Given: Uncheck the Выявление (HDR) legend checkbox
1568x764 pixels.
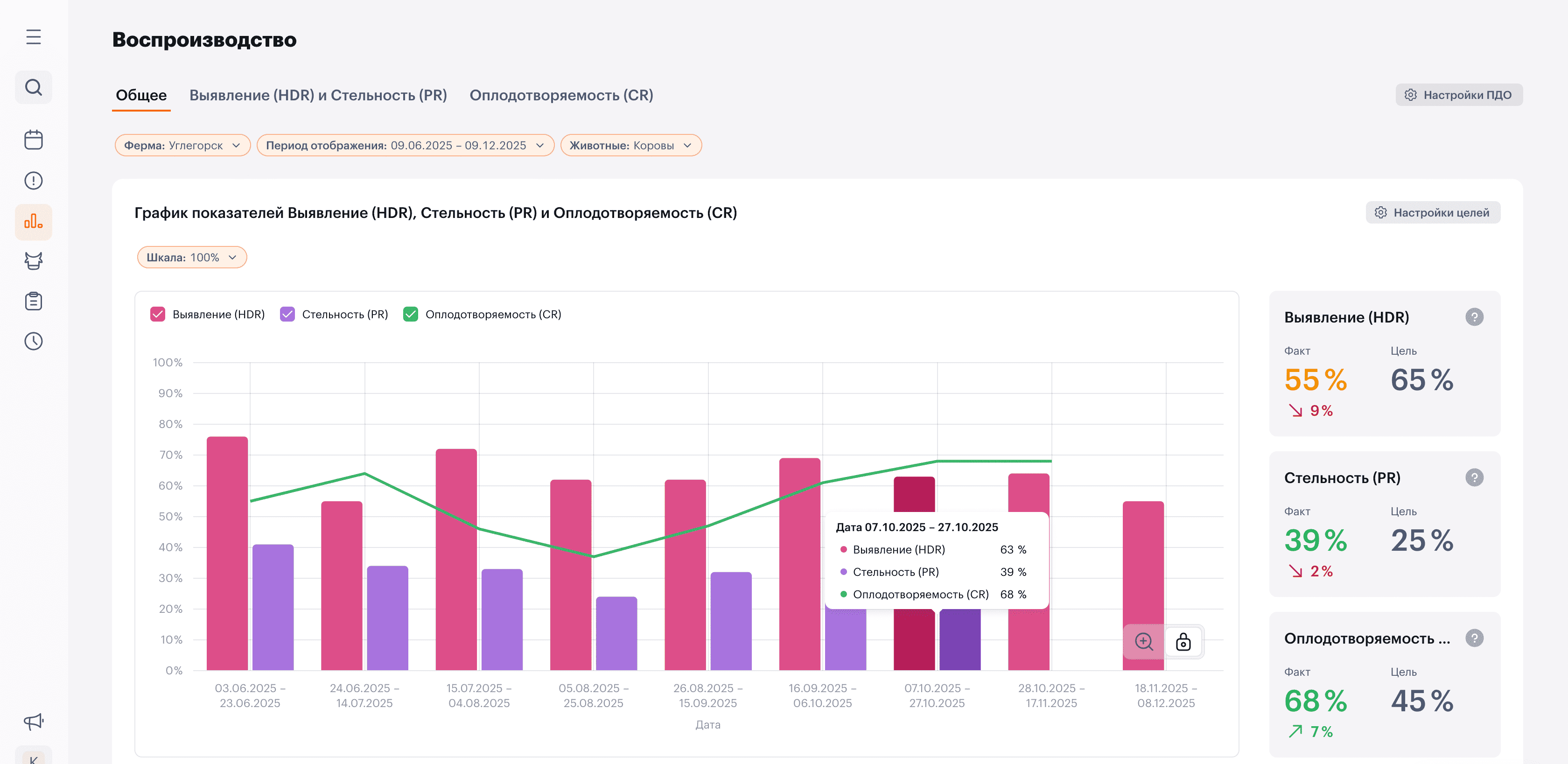Looking at the screenshot, I should click(x=158, y=314).
